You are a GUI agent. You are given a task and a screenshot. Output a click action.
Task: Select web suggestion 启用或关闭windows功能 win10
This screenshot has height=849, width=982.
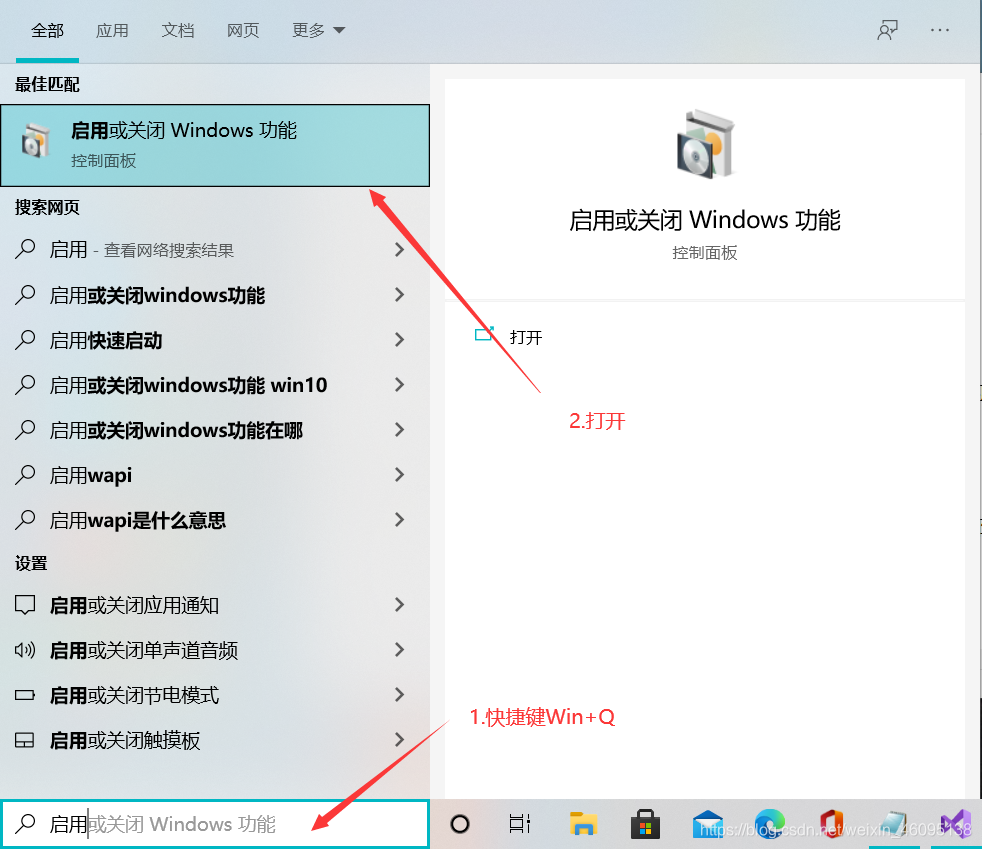pyautogui.click(x=215, y=385)
